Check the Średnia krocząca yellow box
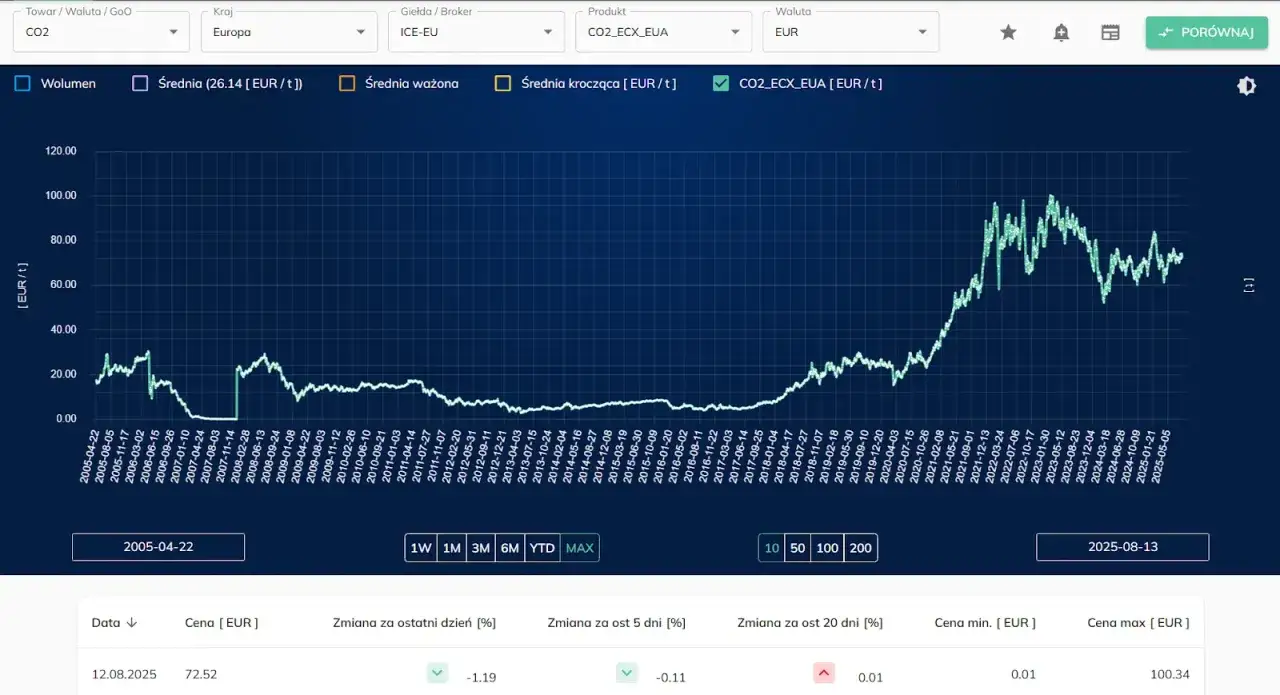1280x695 pixels. click(503, 84)
